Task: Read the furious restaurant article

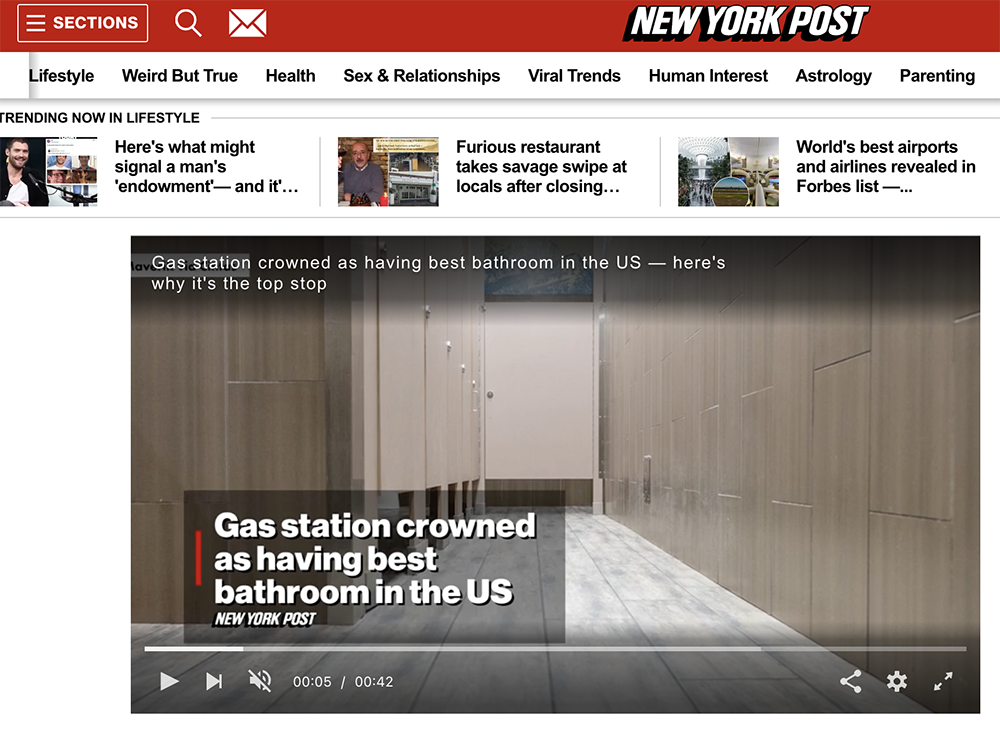Action: 541,167
